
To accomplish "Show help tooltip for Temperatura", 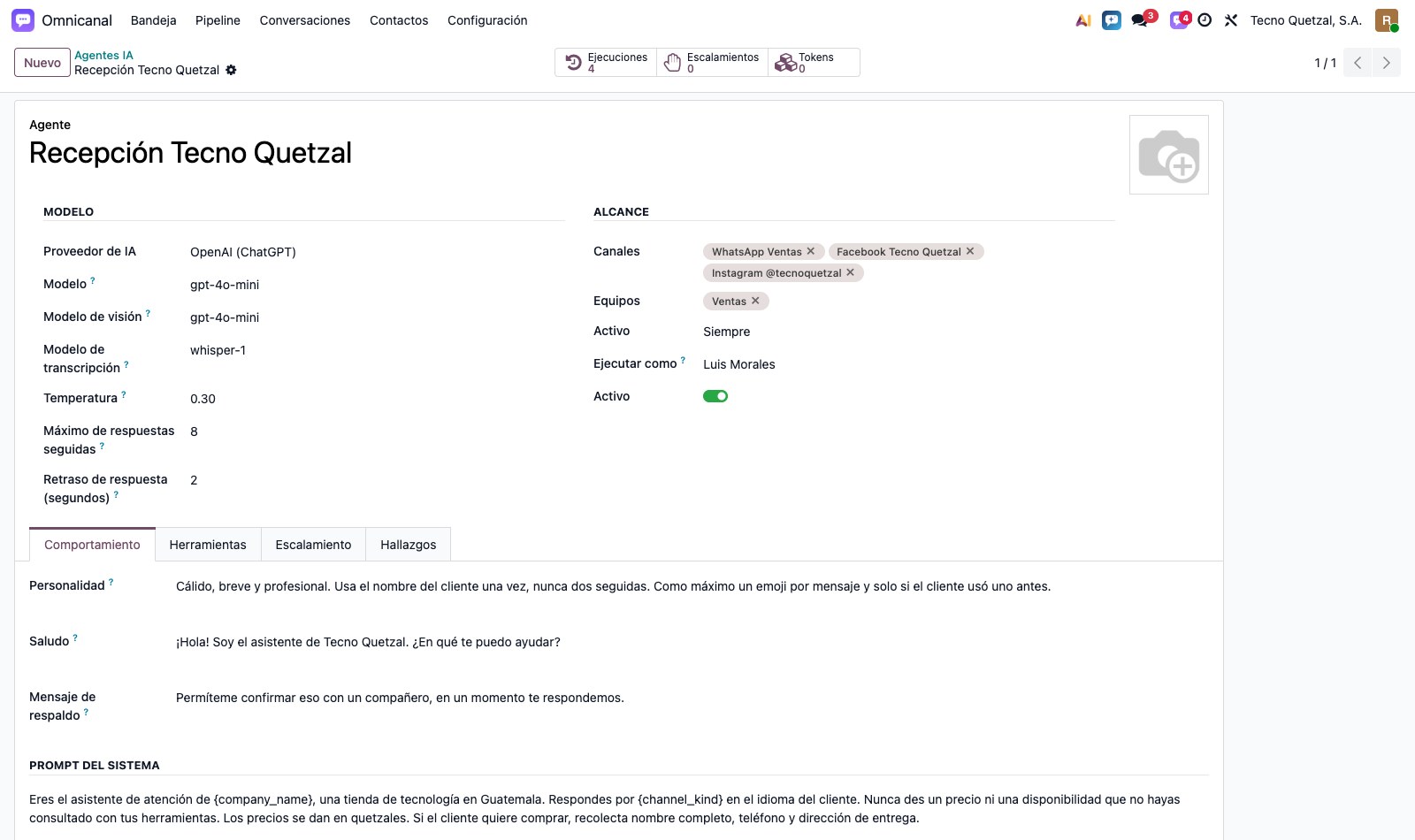I will [124, 394].
